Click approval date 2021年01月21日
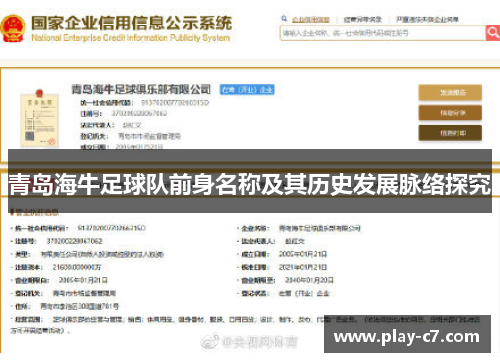 pos(303,267)
